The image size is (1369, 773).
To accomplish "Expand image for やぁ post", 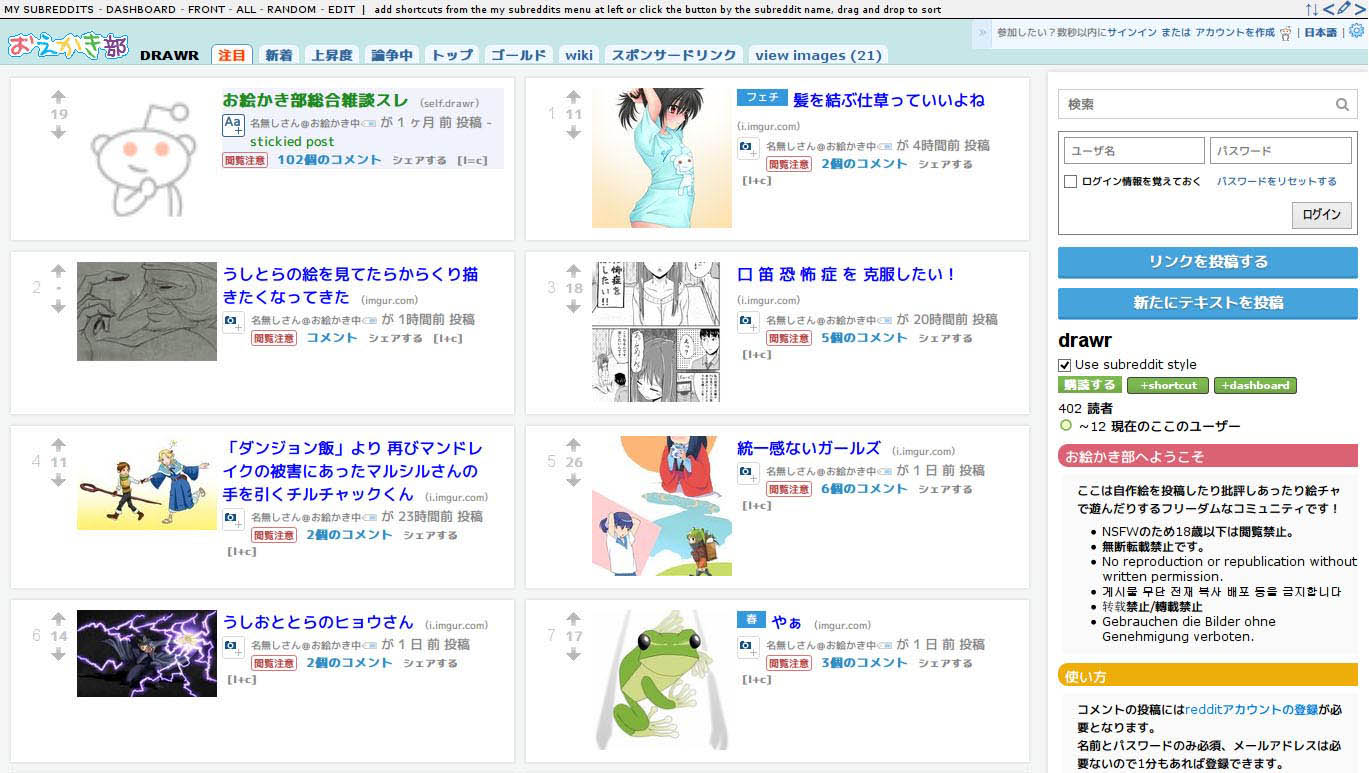I will (748, 647).
